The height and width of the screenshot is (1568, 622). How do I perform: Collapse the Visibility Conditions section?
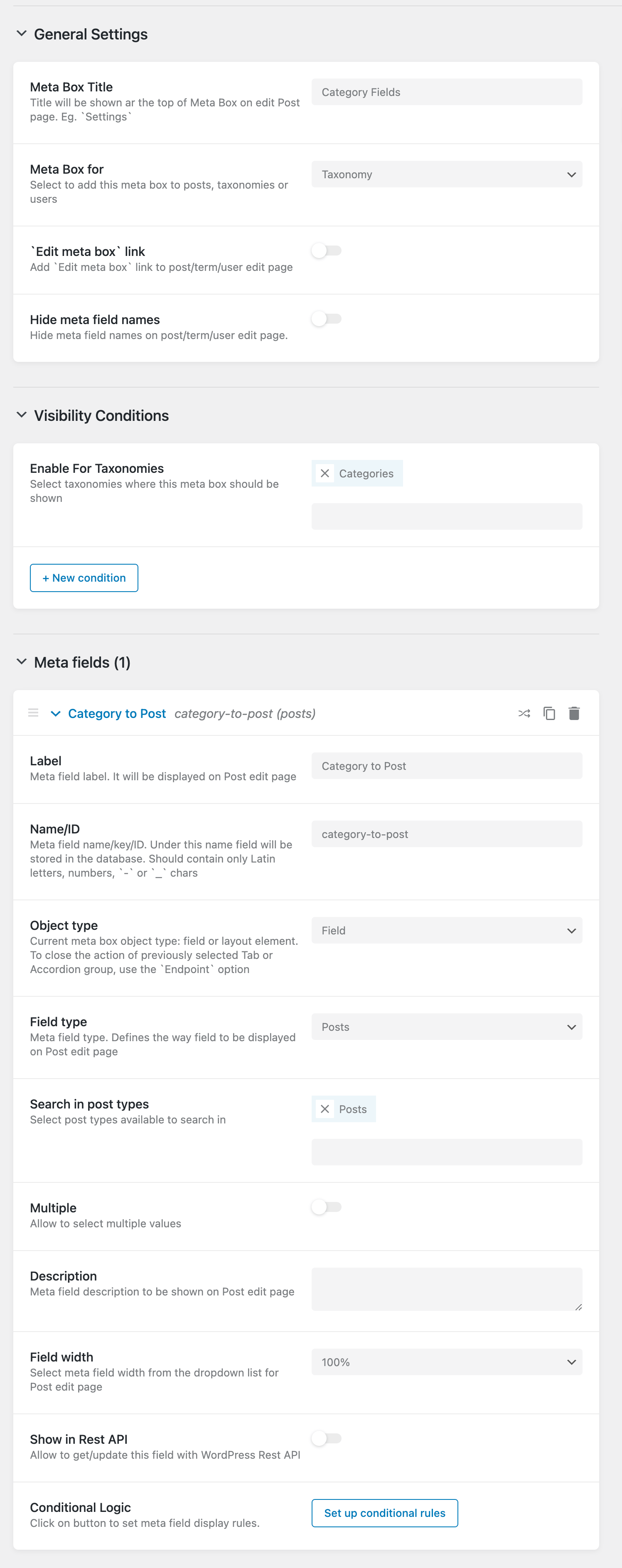click(22, 415)
